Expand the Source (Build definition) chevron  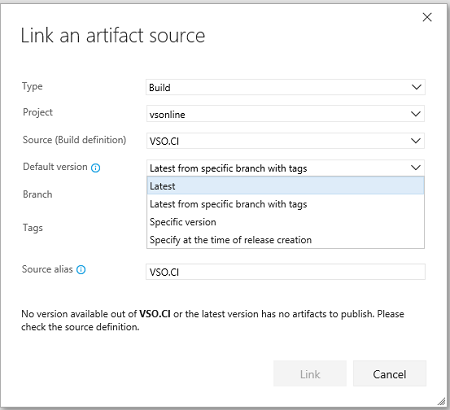[416, 141]
